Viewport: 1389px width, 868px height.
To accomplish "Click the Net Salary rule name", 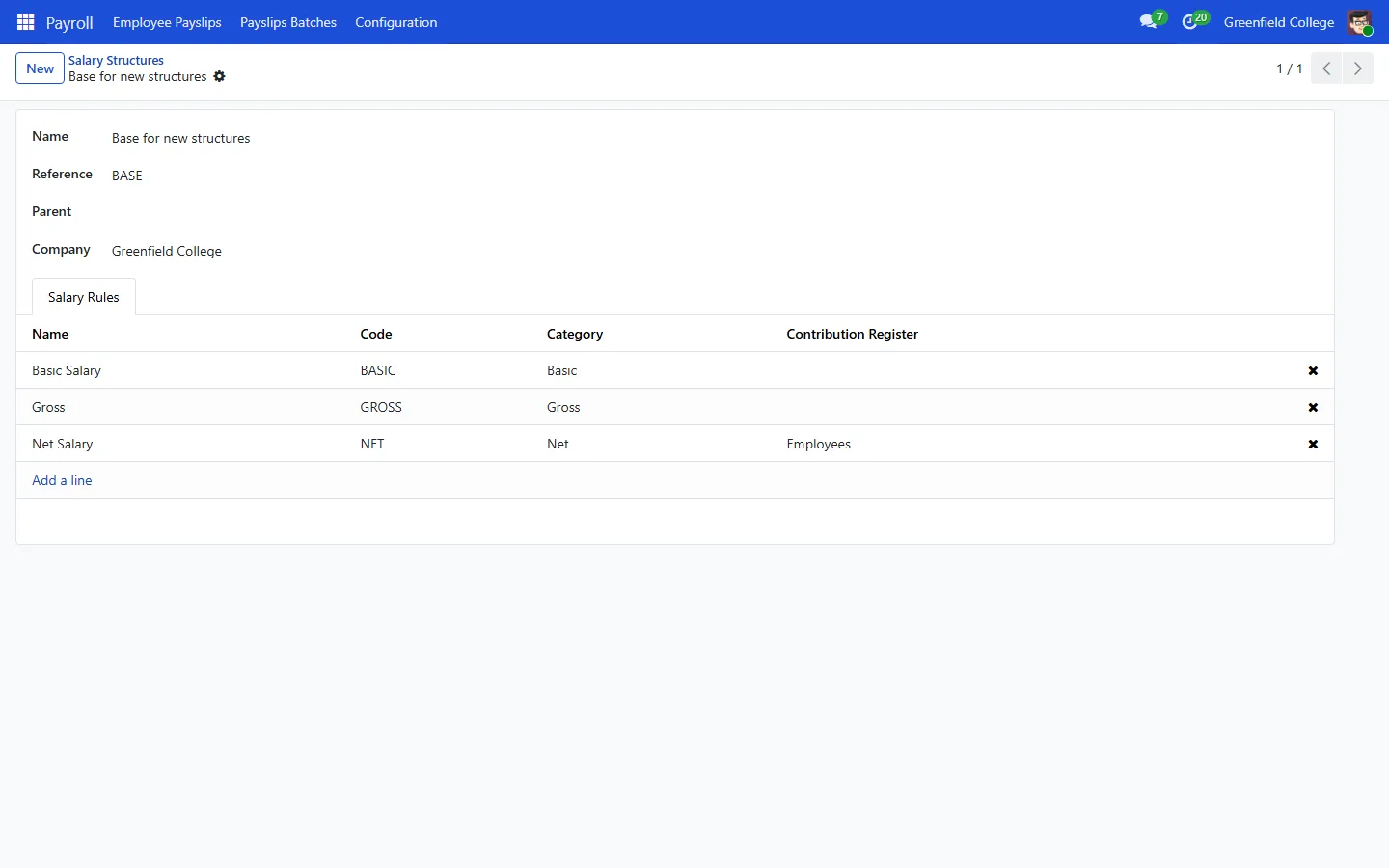I will (63, 444).
